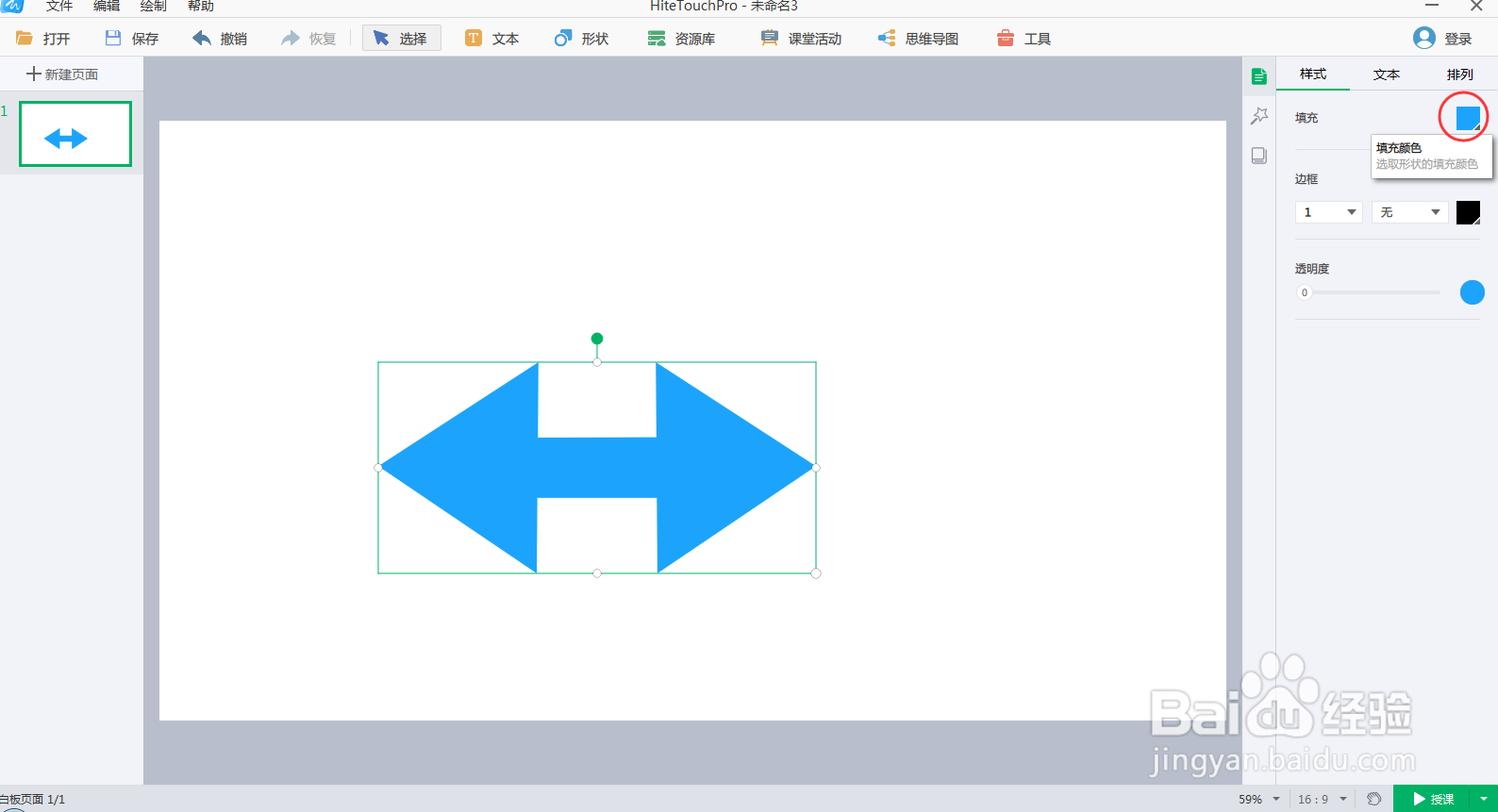The width and height of the screenshot is (1498, 812).
Task: Redo action with 恢复
Action: coord(308,38)
